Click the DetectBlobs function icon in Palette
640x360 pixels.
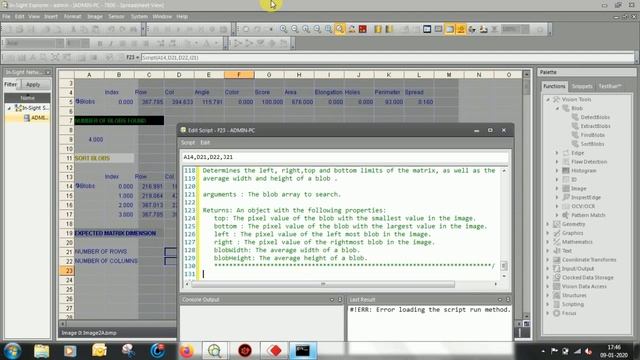575,117
